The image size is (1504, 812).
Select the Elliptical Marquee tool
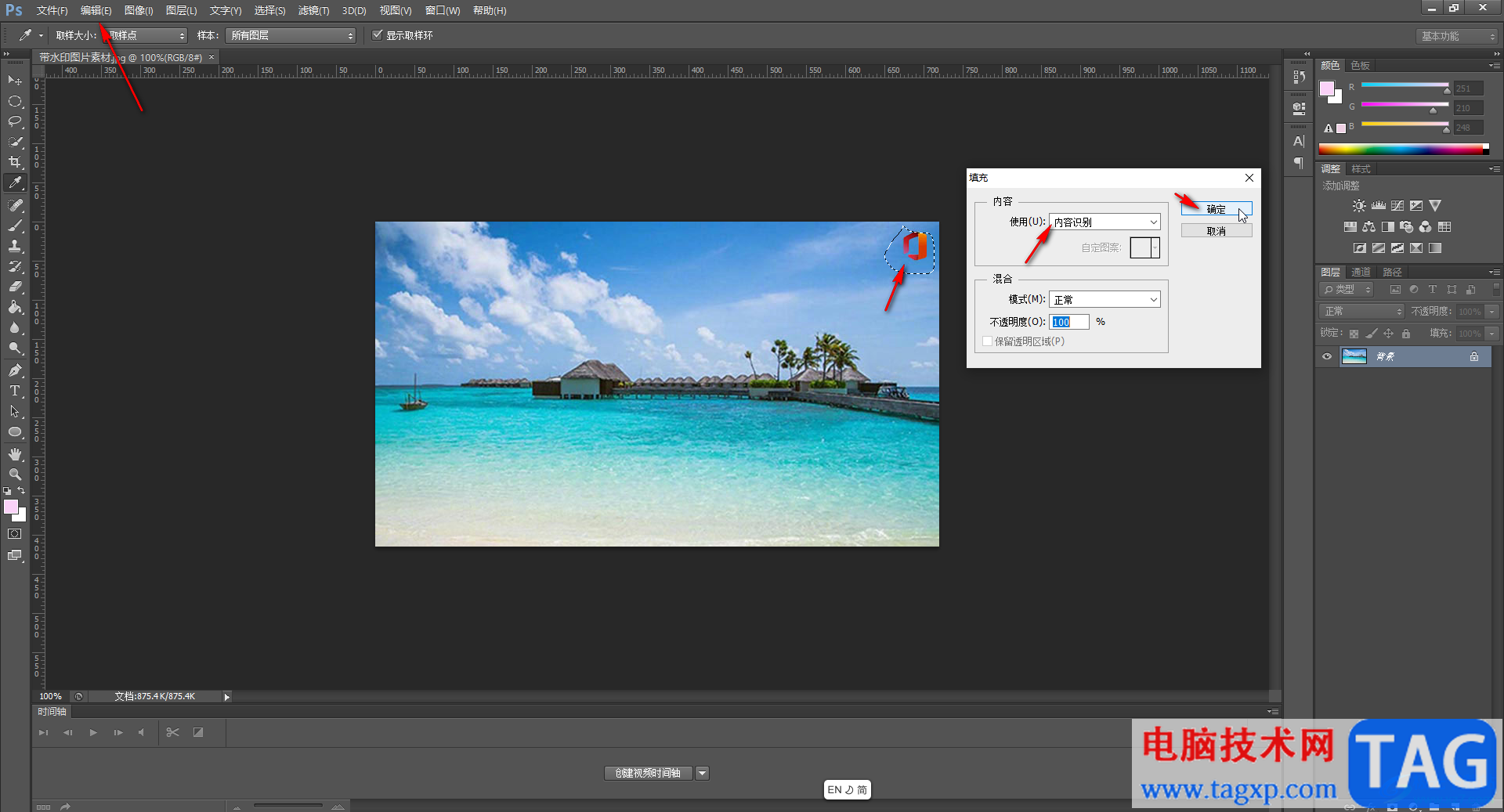point(15,101)
